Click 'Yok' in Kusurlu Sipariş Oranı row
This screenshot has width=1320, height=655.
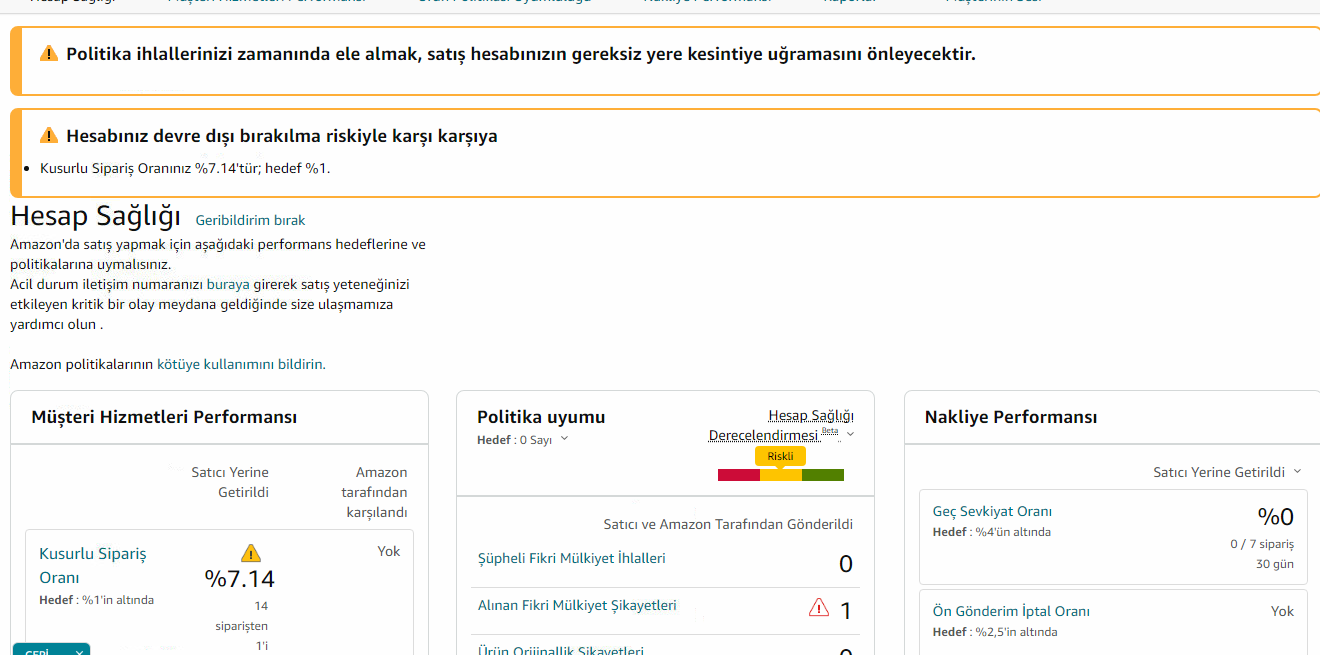pos(389,551)
